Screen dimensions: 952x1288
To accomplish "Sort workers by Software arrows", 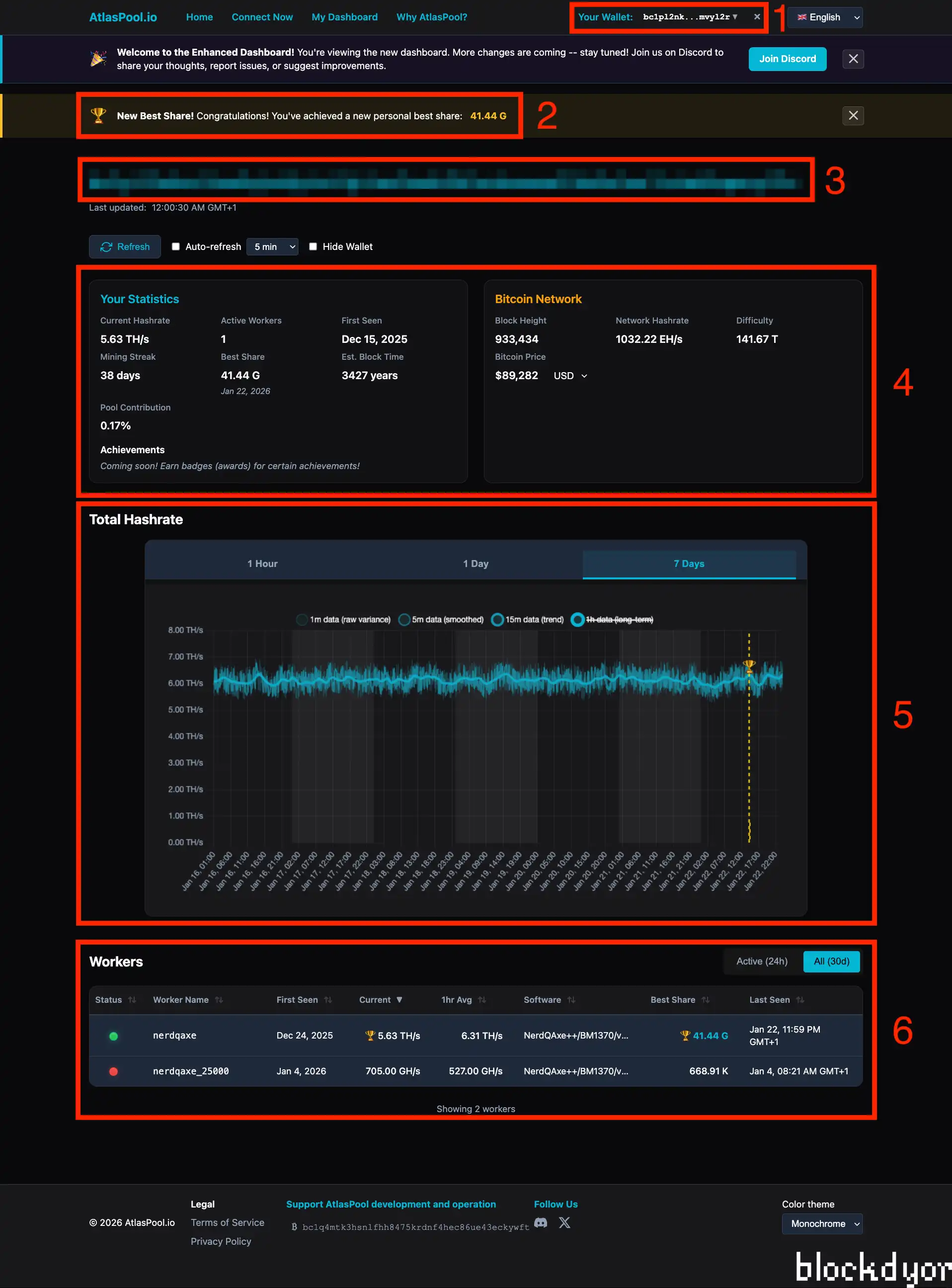I will pos(571,999).
